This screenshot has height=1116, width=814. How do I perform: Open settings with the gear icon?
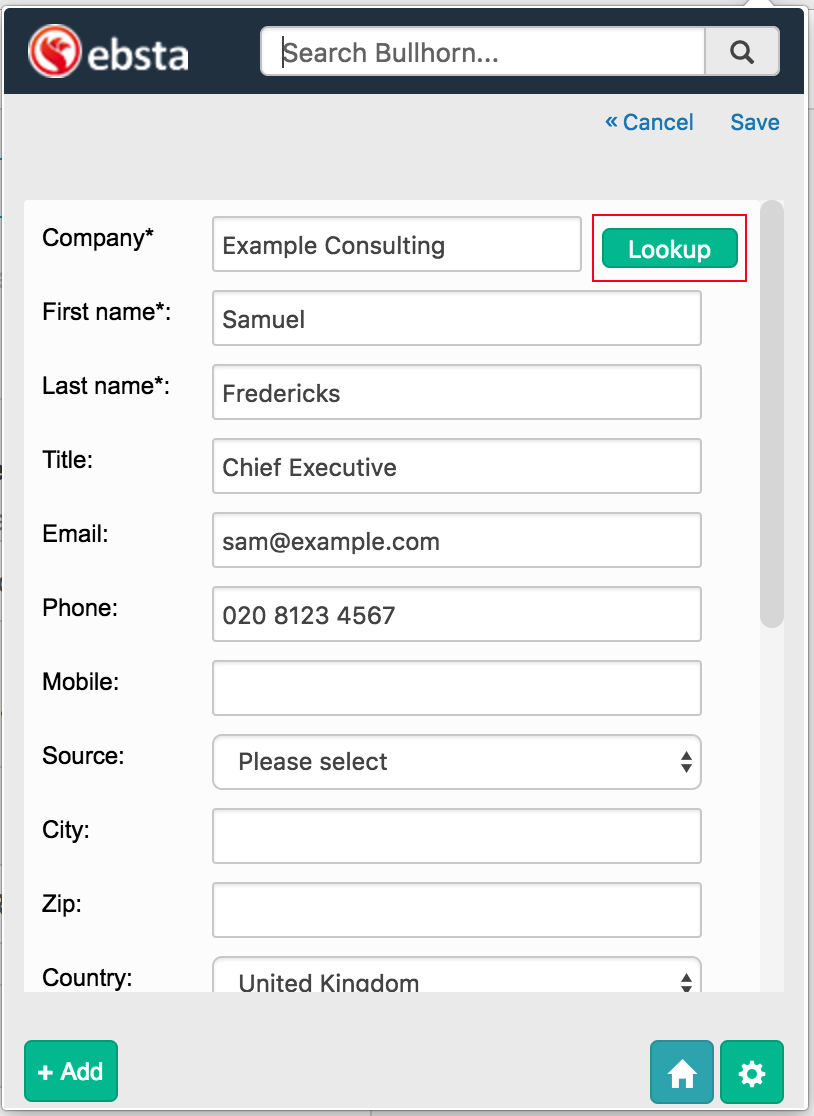click(x=751, y=1073)
